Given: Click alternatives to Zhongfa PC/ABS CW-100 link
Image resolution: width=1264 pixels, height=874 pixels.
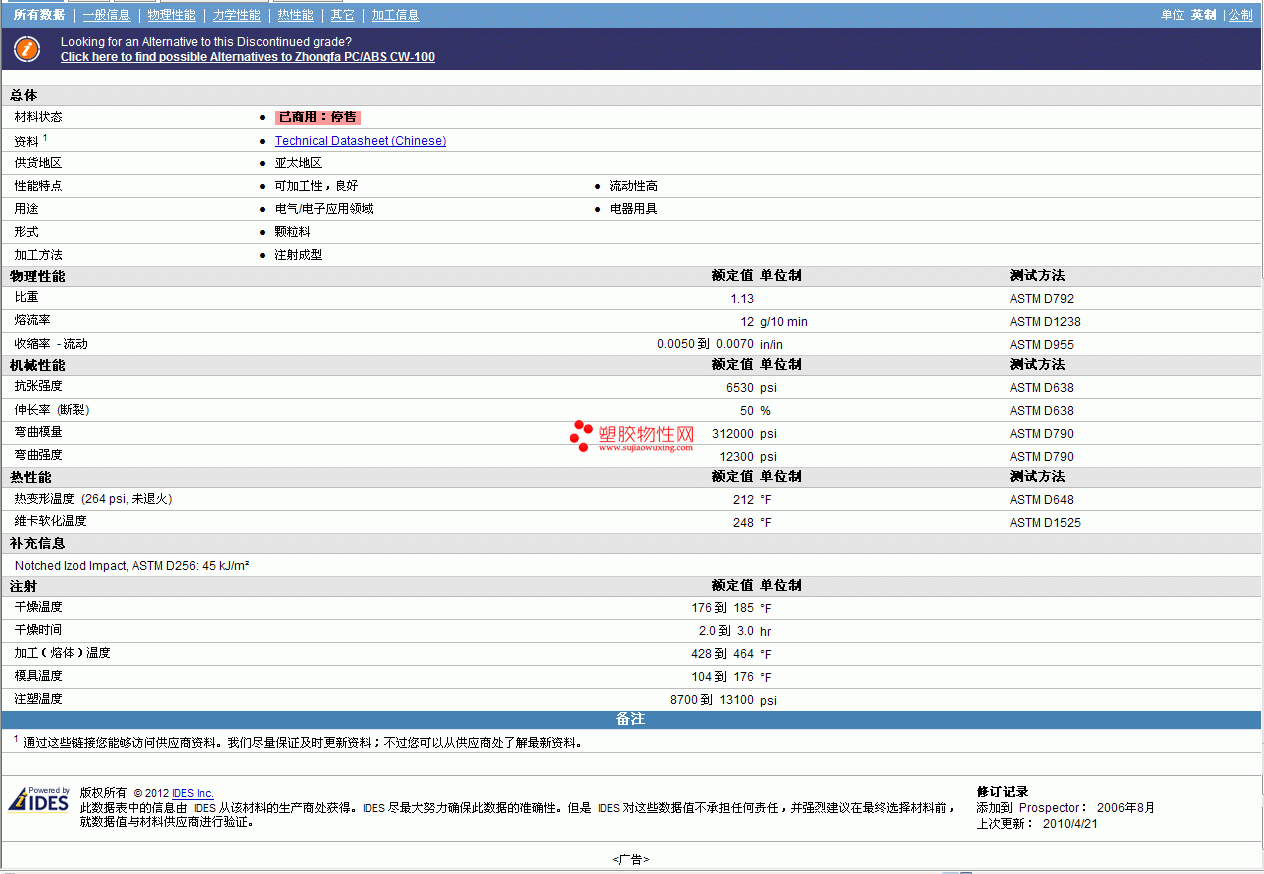Looking at the screenshot, I should 248,57.
